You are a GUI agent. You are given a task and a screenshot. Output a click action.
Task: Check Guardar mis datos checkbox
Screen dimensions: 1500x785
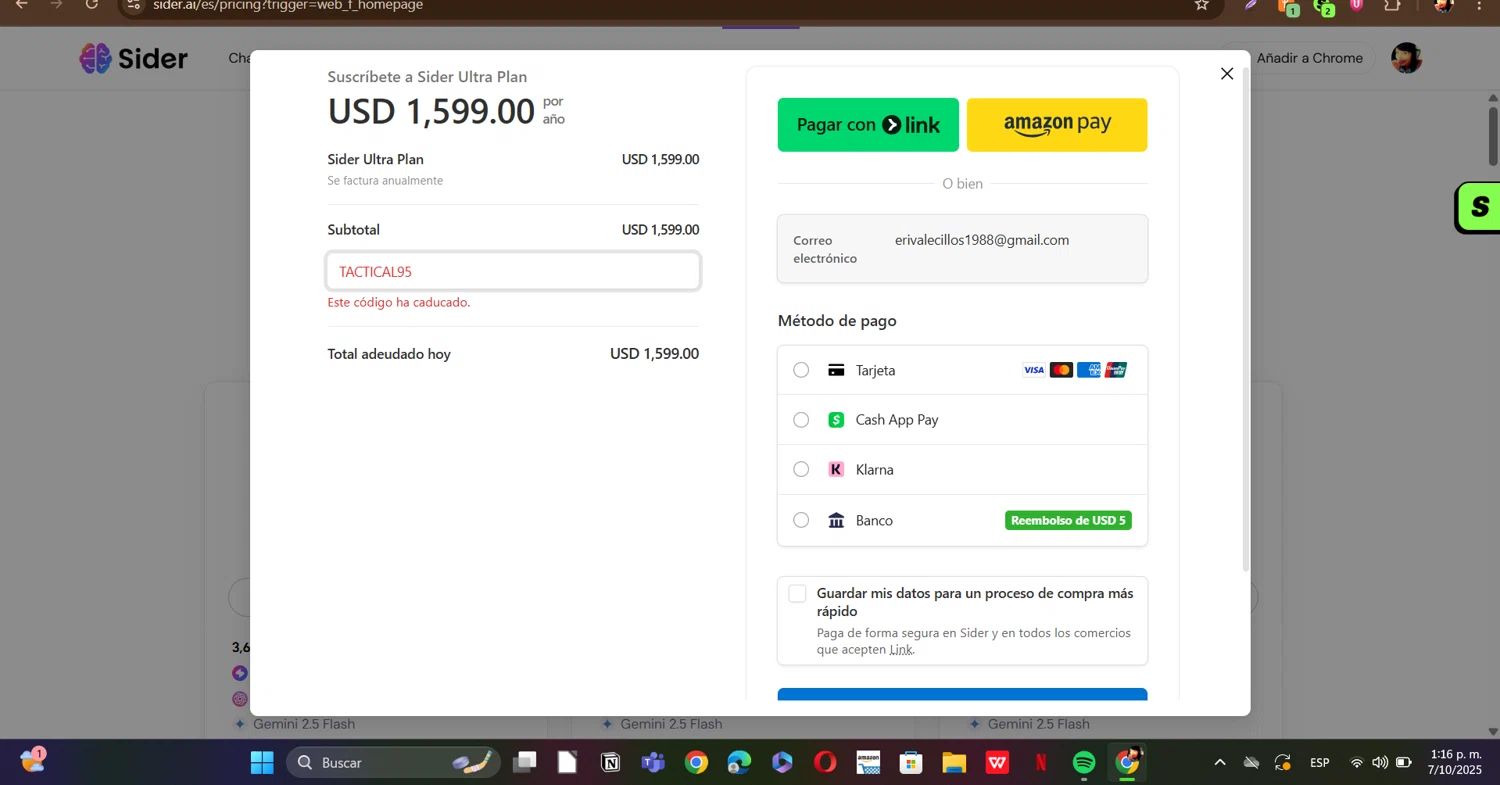point(797,594)
